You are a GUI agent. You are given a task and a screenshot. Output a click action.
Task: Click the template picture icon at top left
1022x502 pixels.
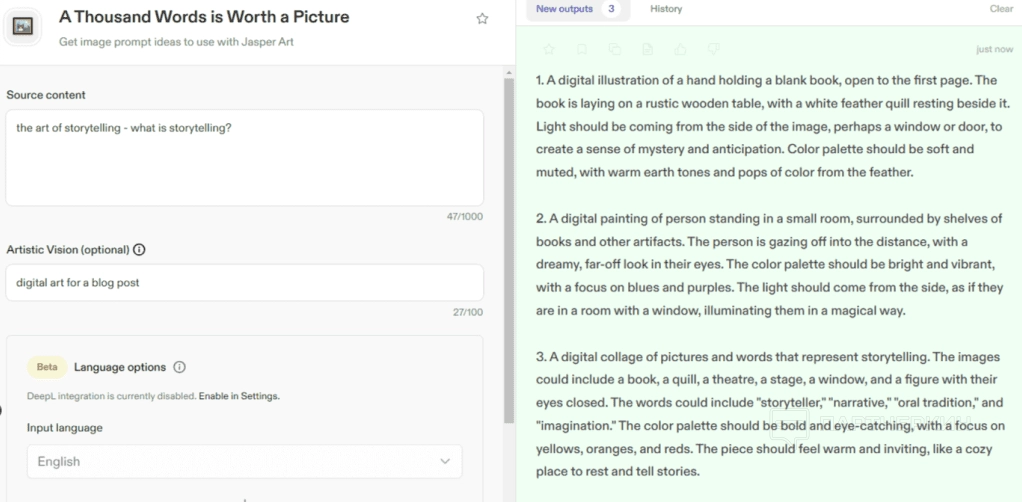click(x=20, y=26)
